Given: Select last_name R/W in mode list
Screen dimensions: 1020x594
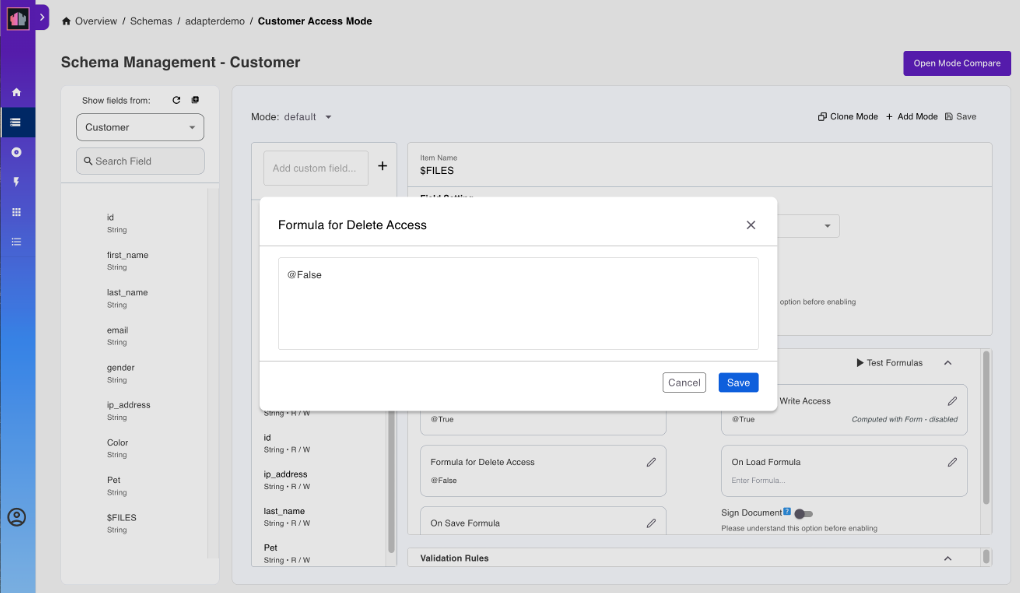Looking at the screenshot, I should tap(287, 517).
